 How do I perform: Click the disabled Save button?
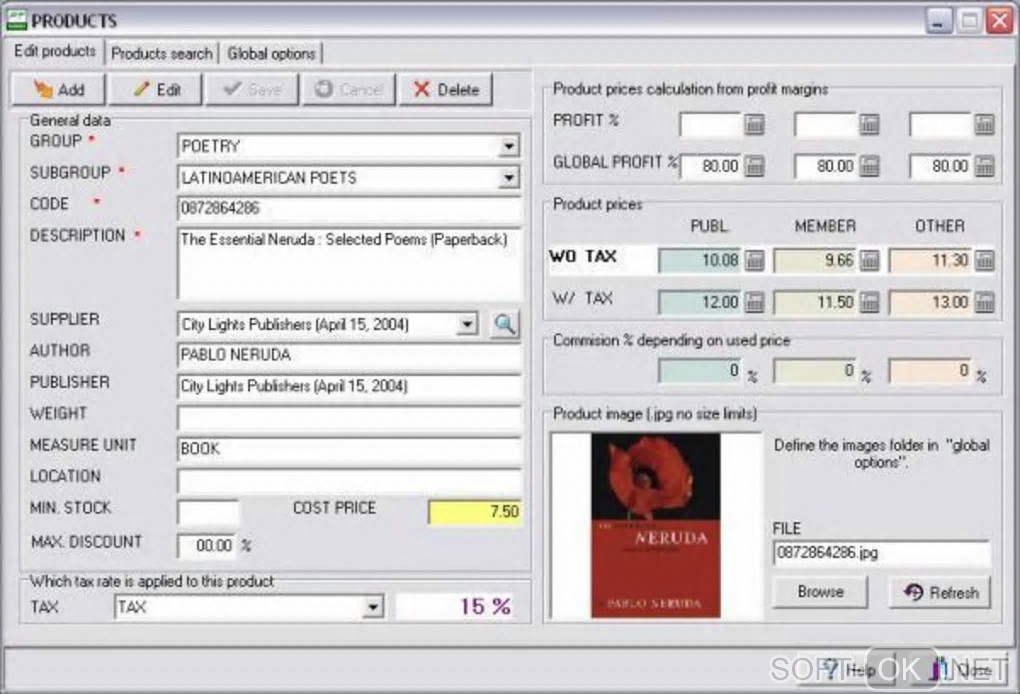(x=252, y=90)
